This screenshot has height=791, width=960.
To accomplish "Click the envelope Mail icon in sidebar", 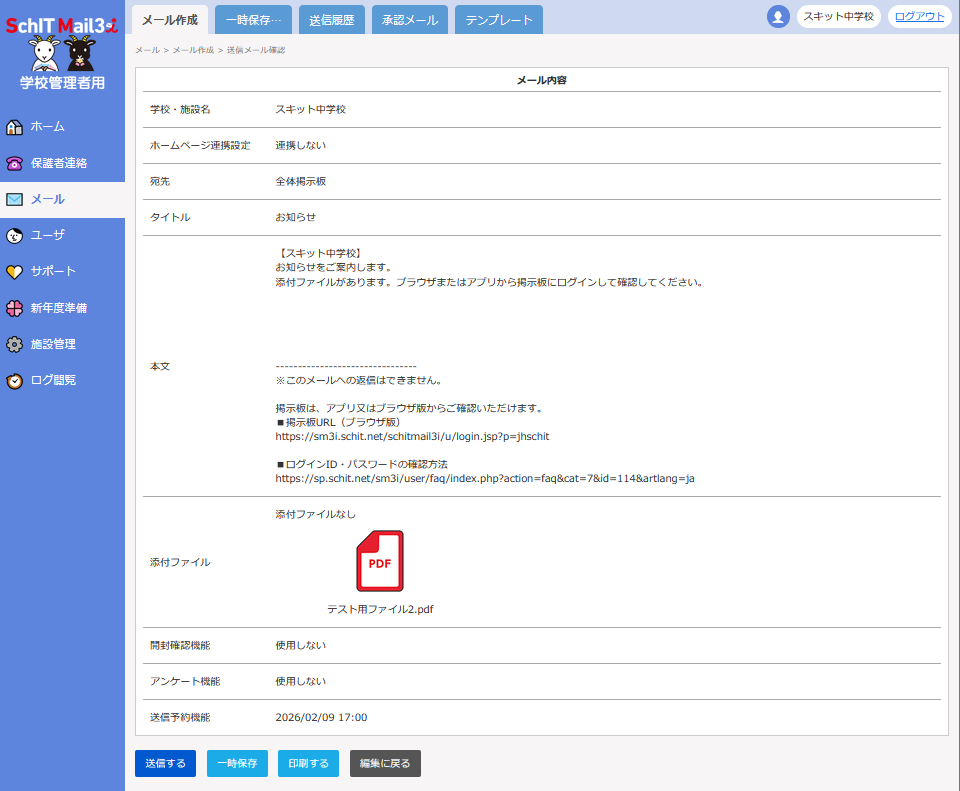I will coord(14,199).
